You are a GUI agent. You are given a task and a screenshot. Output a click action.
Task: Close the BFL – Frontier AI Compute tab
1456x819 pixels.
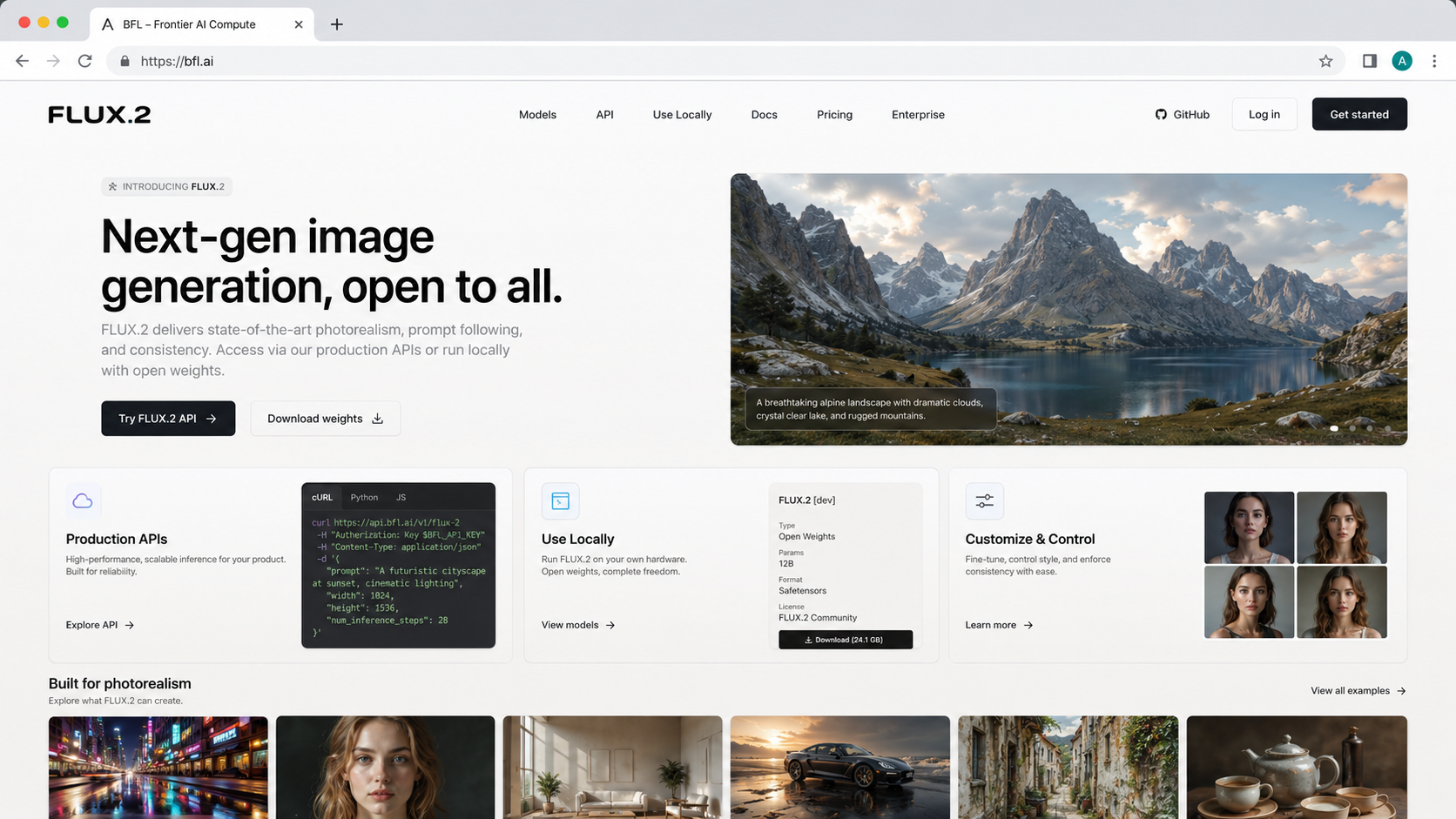click(x=299, y=24)
